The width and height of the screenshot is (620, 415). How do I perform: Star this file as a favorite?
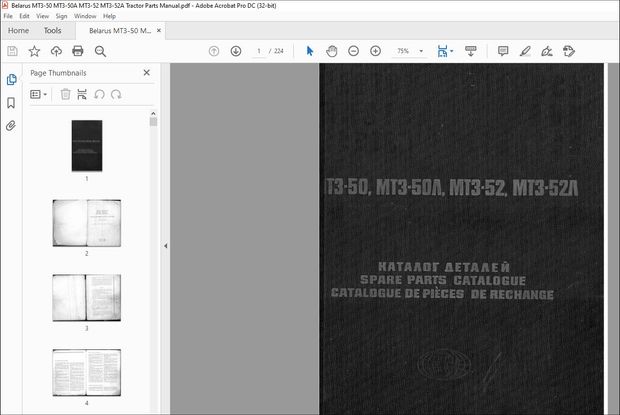(x=34, y=51)
